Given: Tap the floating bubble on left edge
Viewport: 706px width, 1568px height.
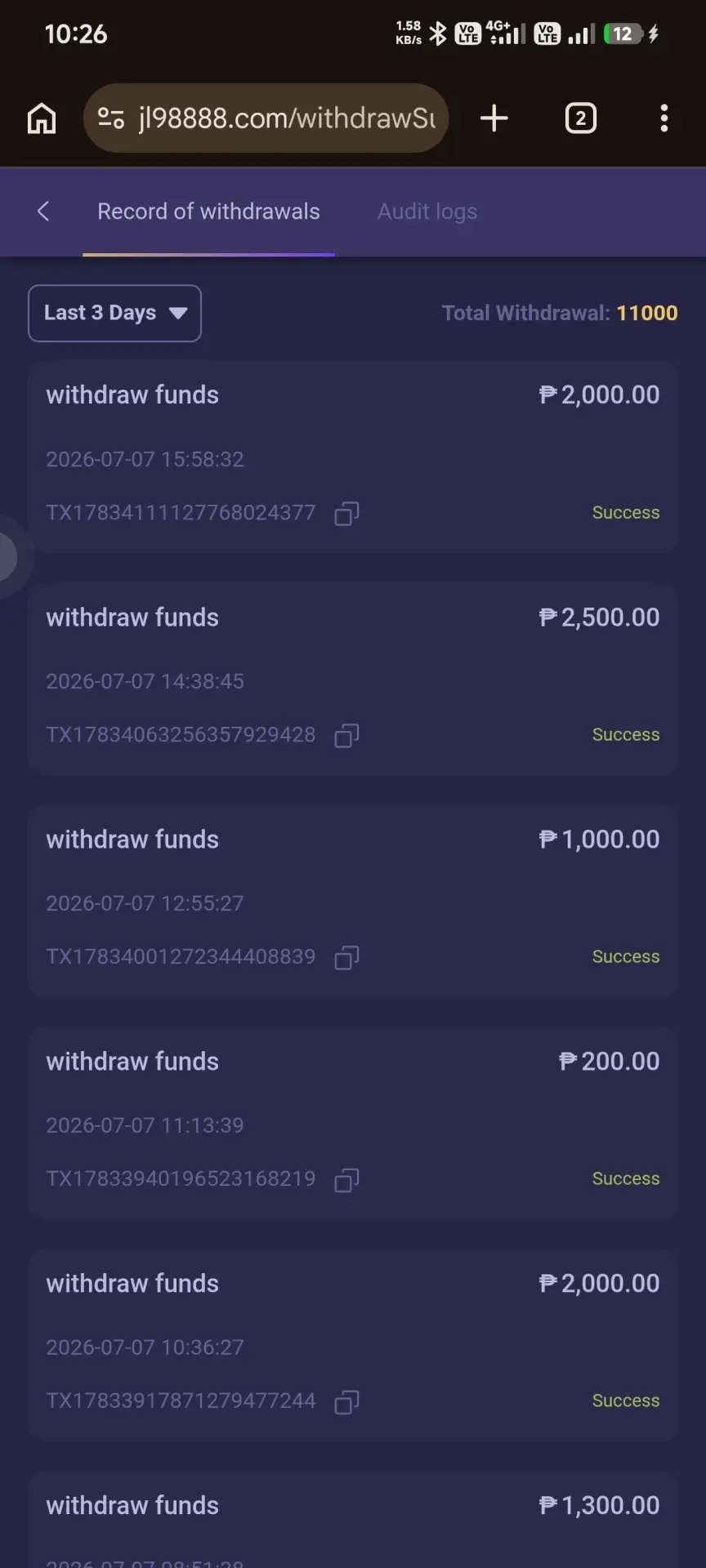Looking at the screenshot, I should pyautogui.click(x=10, y=557).
